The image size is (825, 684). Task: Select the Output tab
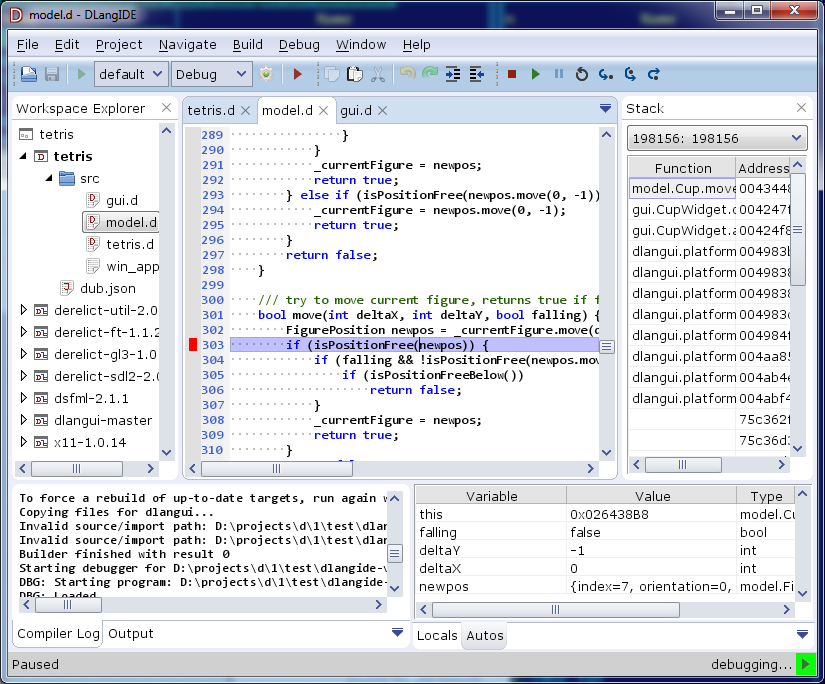[x=131, y=633]
